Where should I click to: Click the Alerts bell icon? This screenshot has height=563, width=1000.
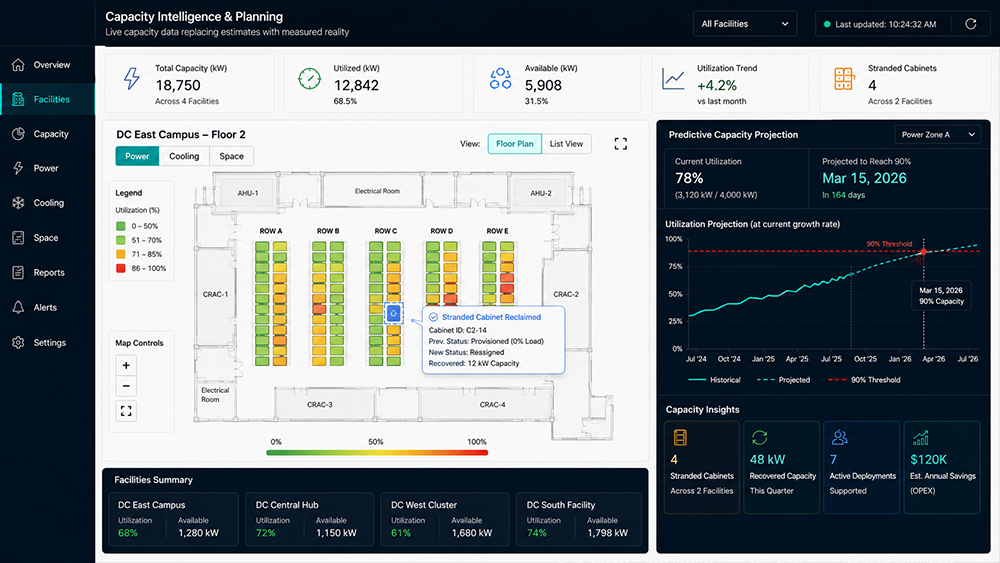click(18, 307)
